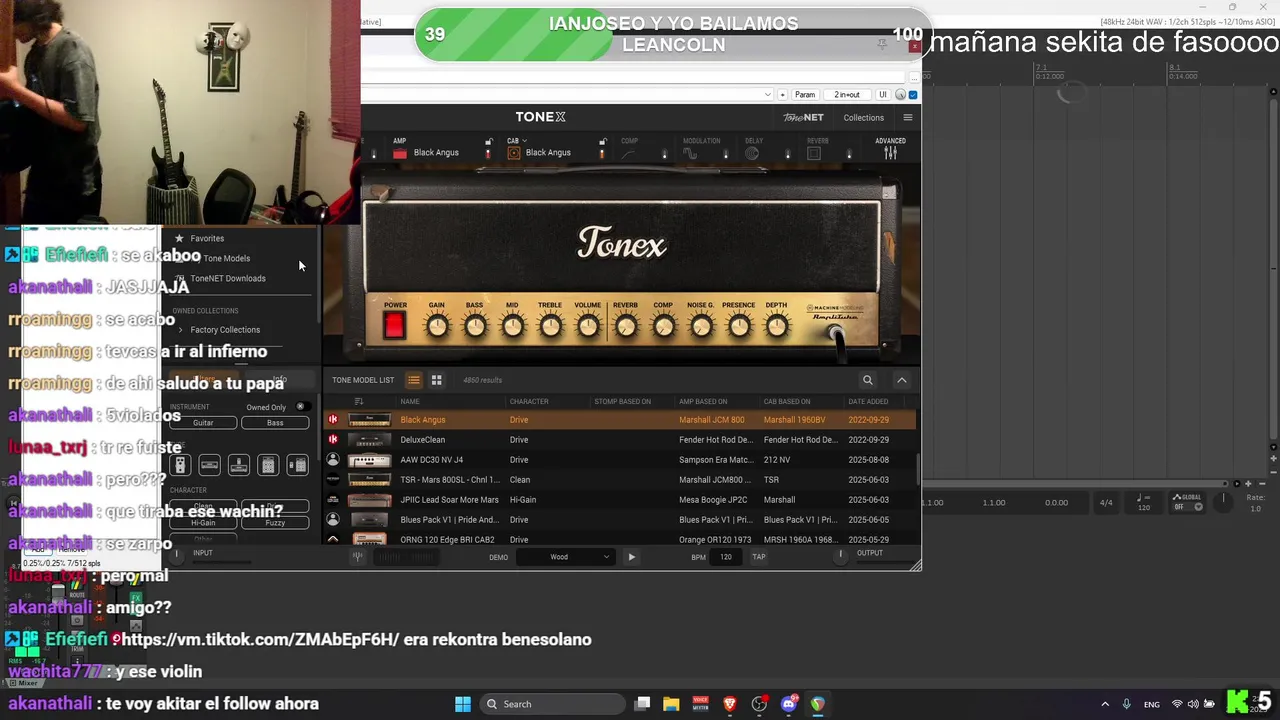This screenshot has width=1280, height=720.
Task: Toggle the red Power switch on amp
Action: point(395,325)
